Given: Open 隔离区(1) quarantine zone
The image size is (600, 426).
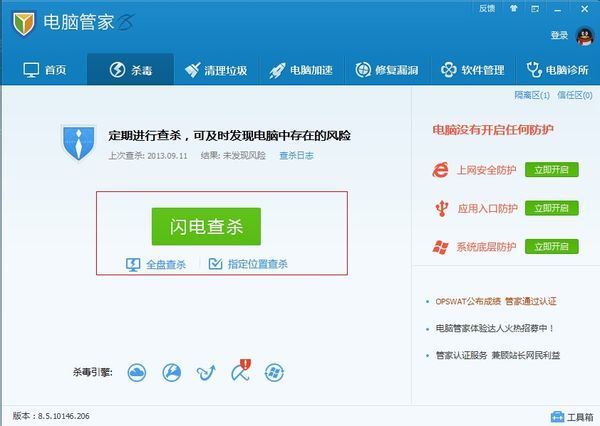Looking at the screenshot, I should (x=532, y=95).
